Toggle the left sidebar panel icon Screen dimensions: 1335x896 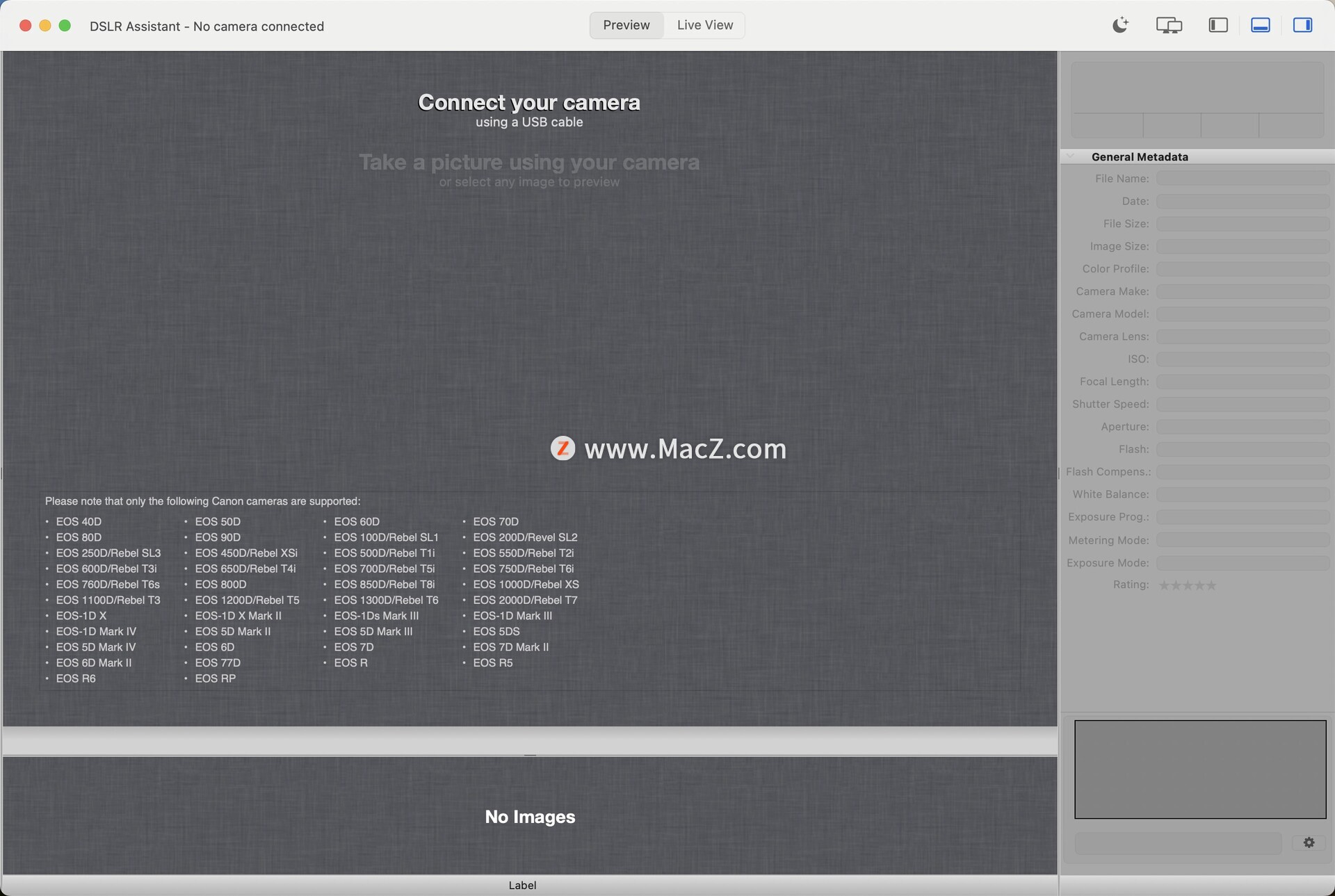click(1218, 25)
